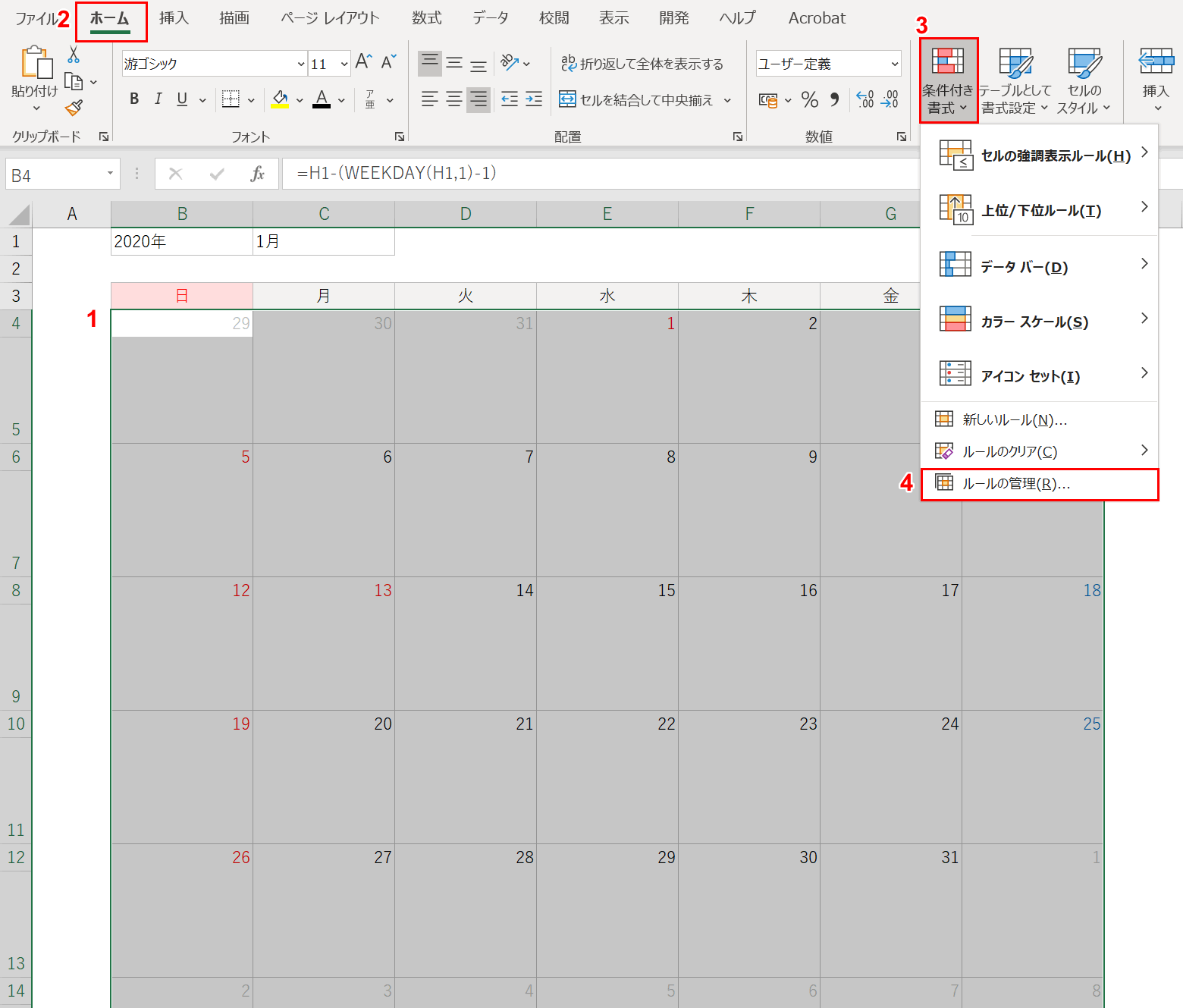The width and height of the screenshot is (1183, 1008).
Task: Switch to the Acrobat tab
Action: (x=817, y=18)
